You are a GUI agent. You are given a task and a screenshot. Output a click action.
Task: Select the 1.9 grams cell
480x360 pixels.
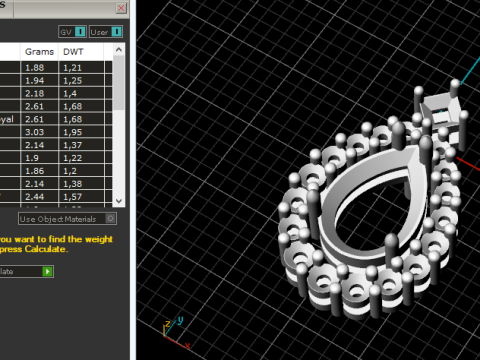pyautogui.click(x=39, y=158)
